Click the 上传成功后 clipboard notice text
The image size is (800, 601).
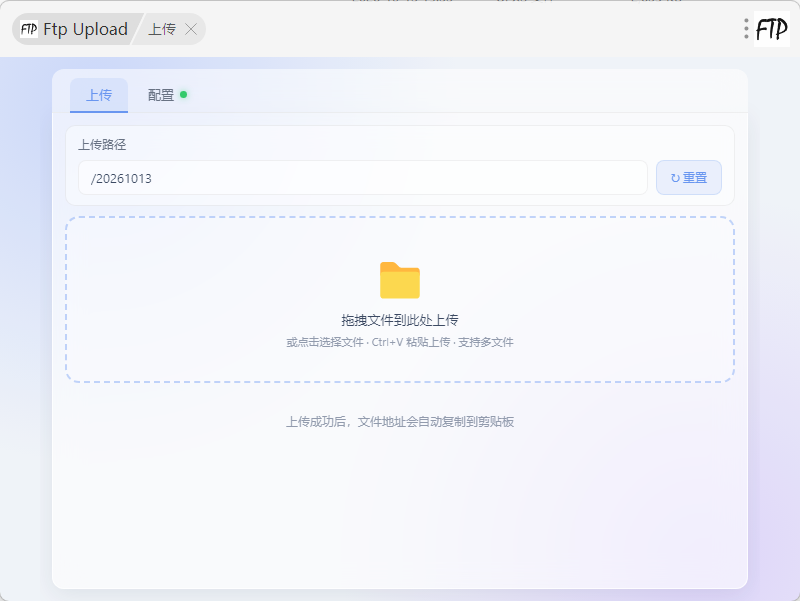(x=400, y=422)
